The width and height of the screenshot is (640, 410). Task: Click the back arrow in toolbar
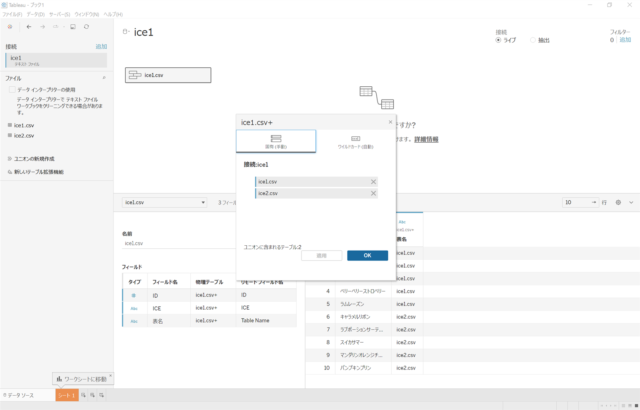[x=28, y=27]
